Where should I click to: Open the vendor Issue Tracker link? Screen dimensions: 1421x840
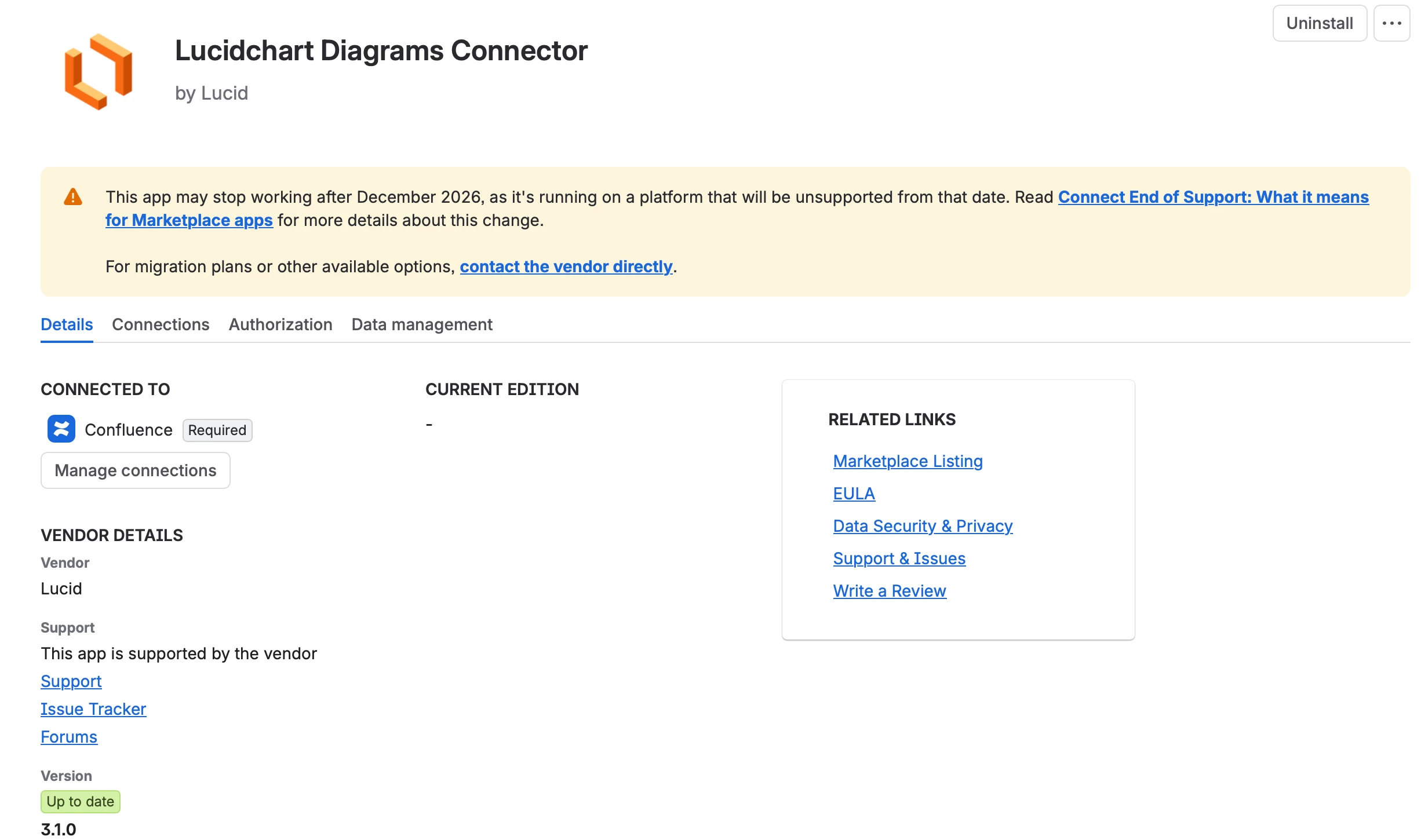[93, 709]
